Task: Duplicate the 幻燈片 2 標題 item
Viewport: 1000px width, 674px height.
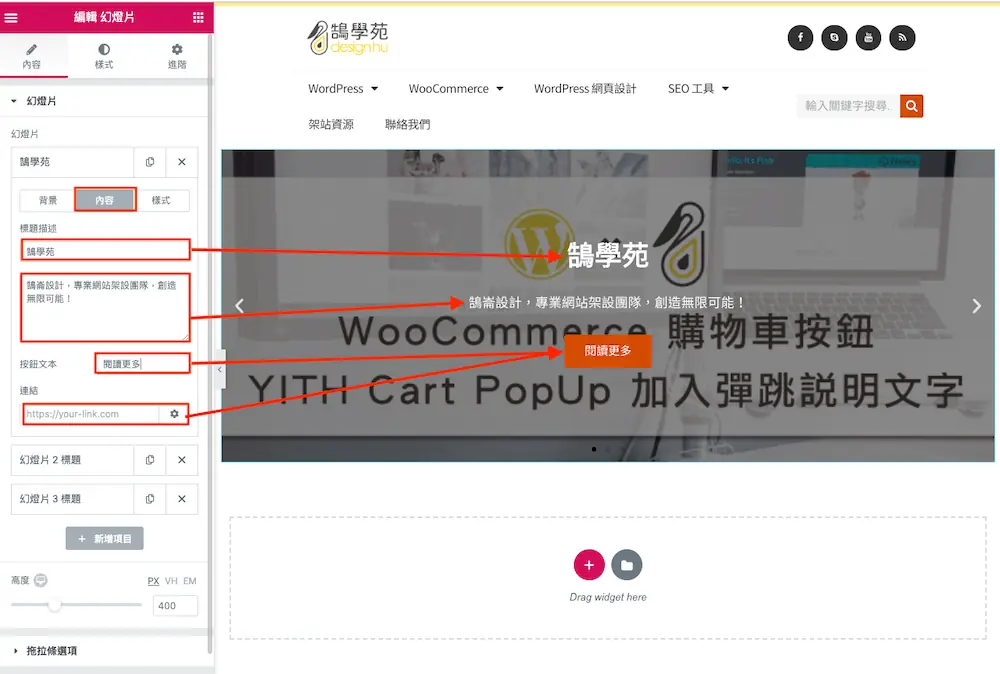Action: (150, 460)
